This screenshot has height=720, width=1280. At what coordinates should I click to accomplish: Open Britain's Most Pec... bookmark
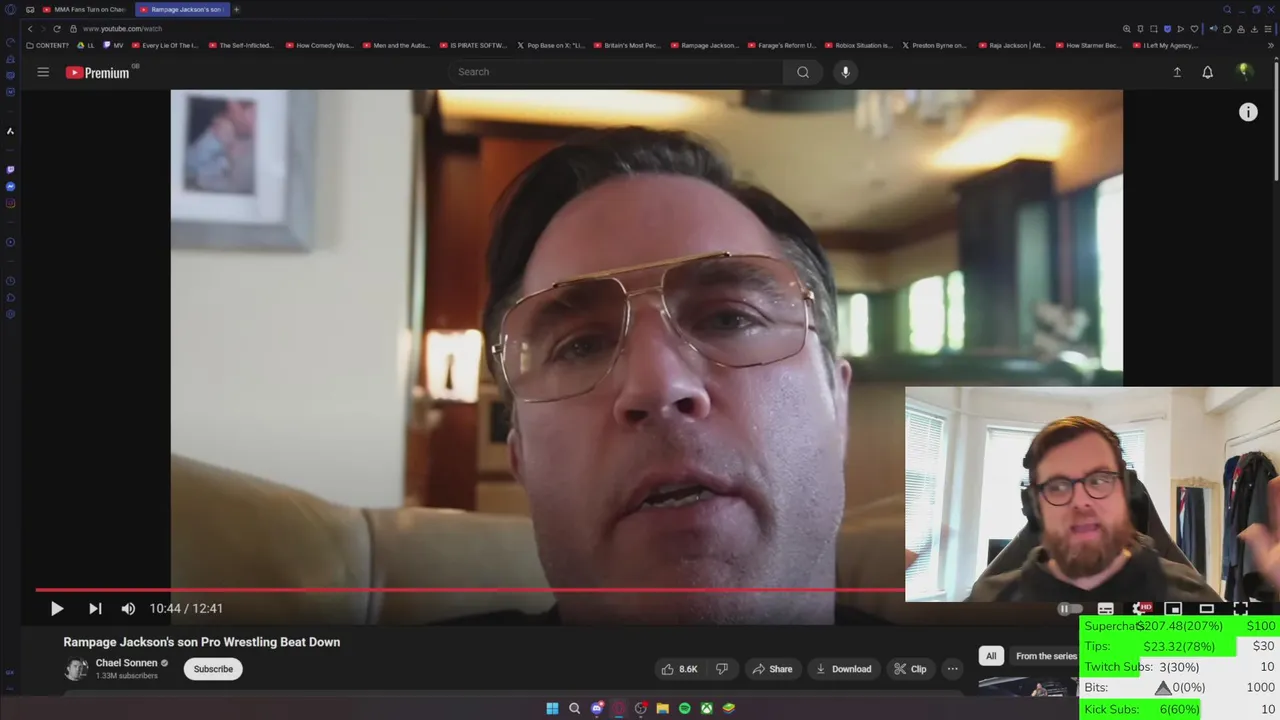(x=627, y=45)
